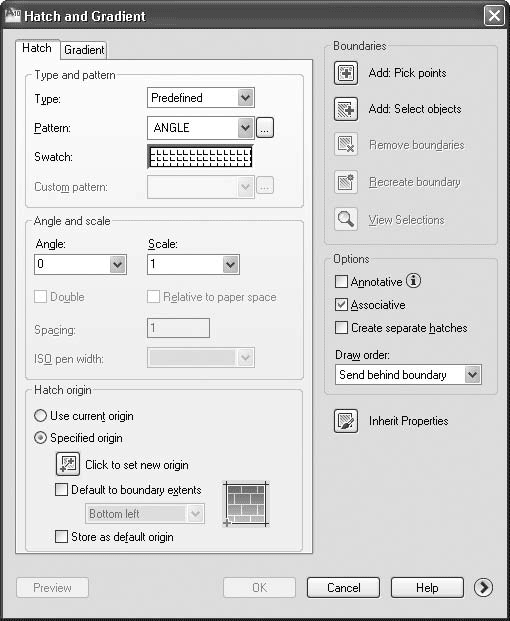Click the View Selections magnifier icon
510x621 pixels.
click(346, 219)
